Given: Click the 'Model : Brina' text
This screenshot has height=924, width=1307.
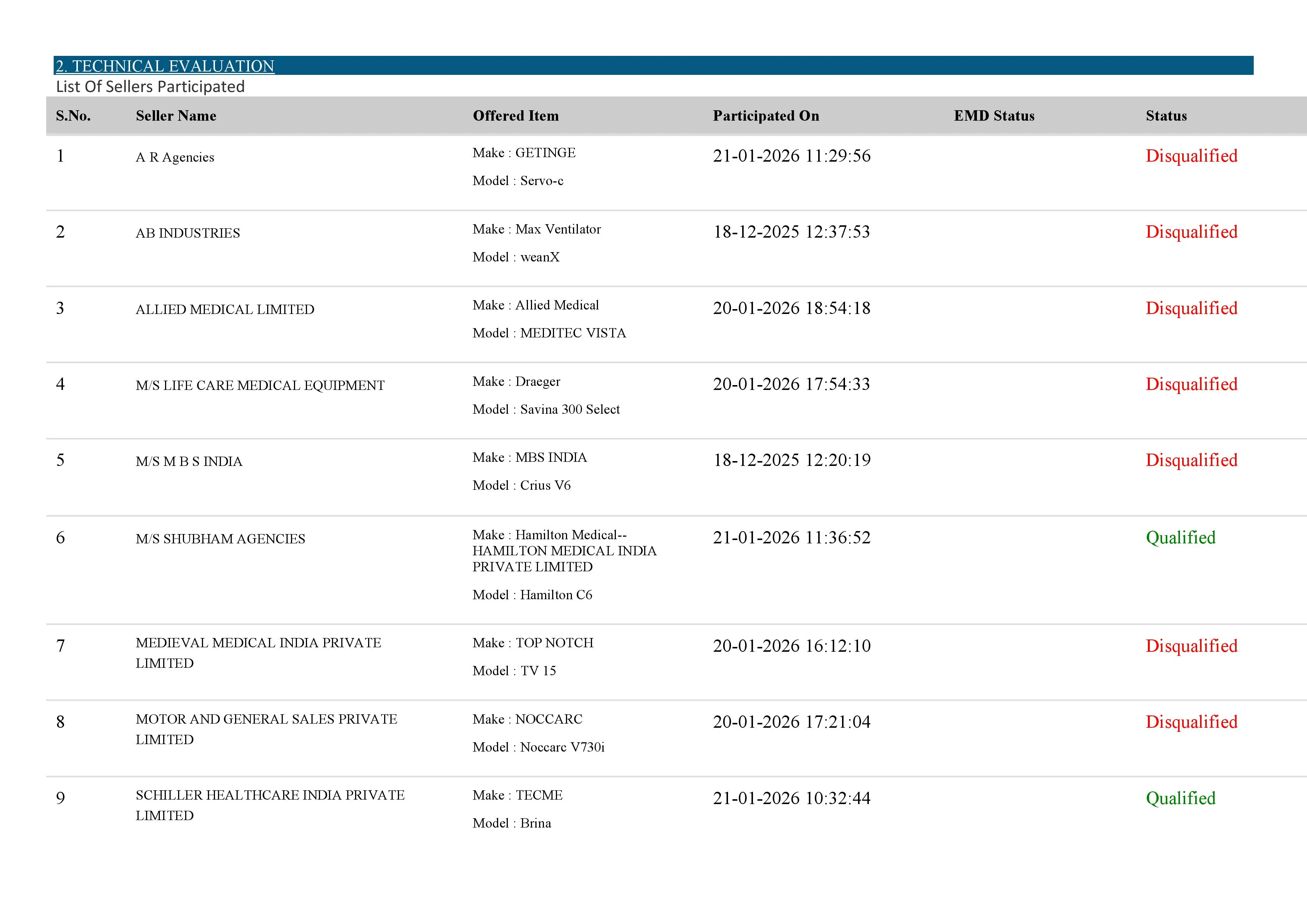Looking at the screenshot, I should (x=512, y=823).
